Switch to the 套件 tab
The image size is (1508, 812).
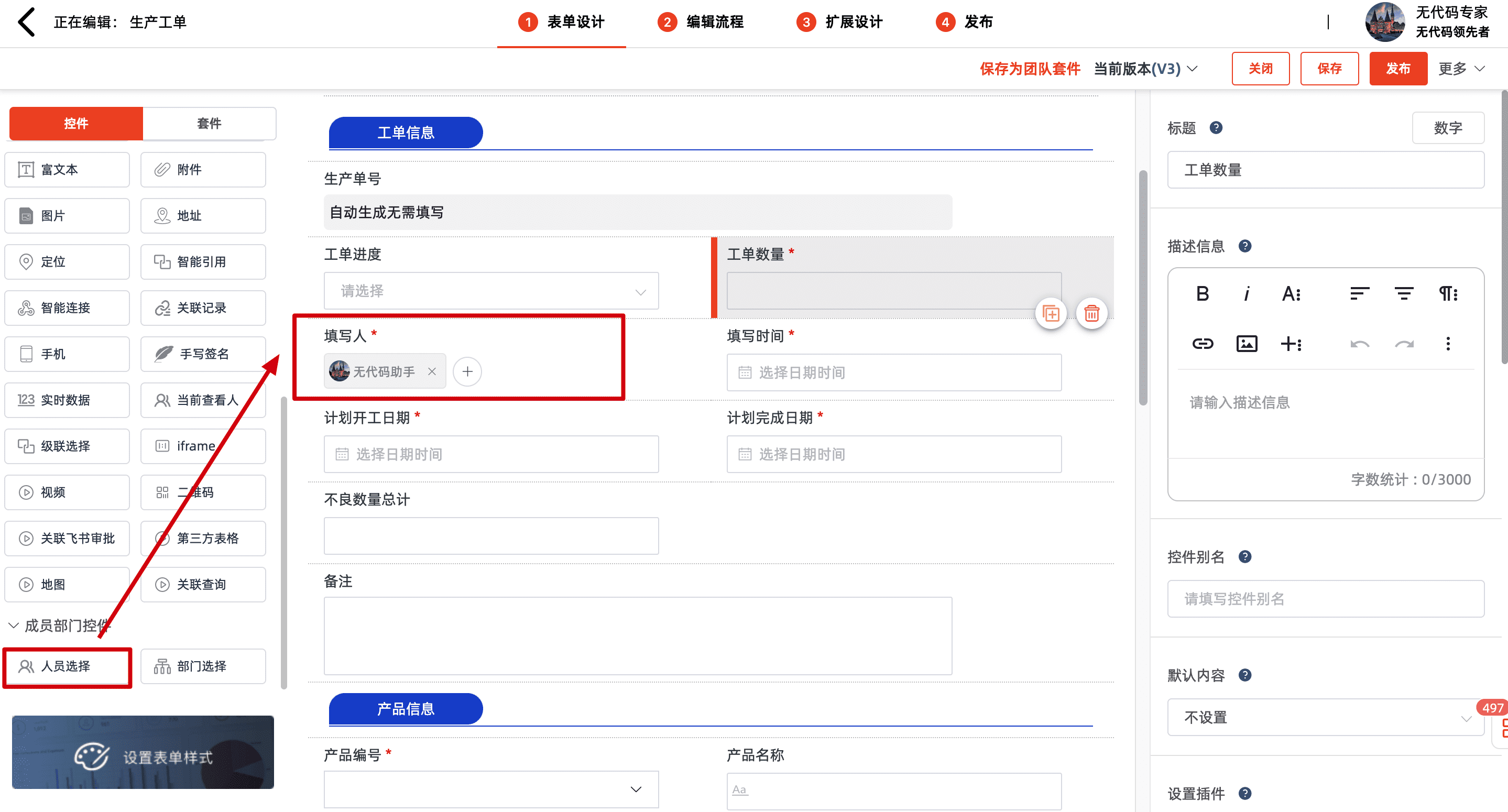coord(209,124)
